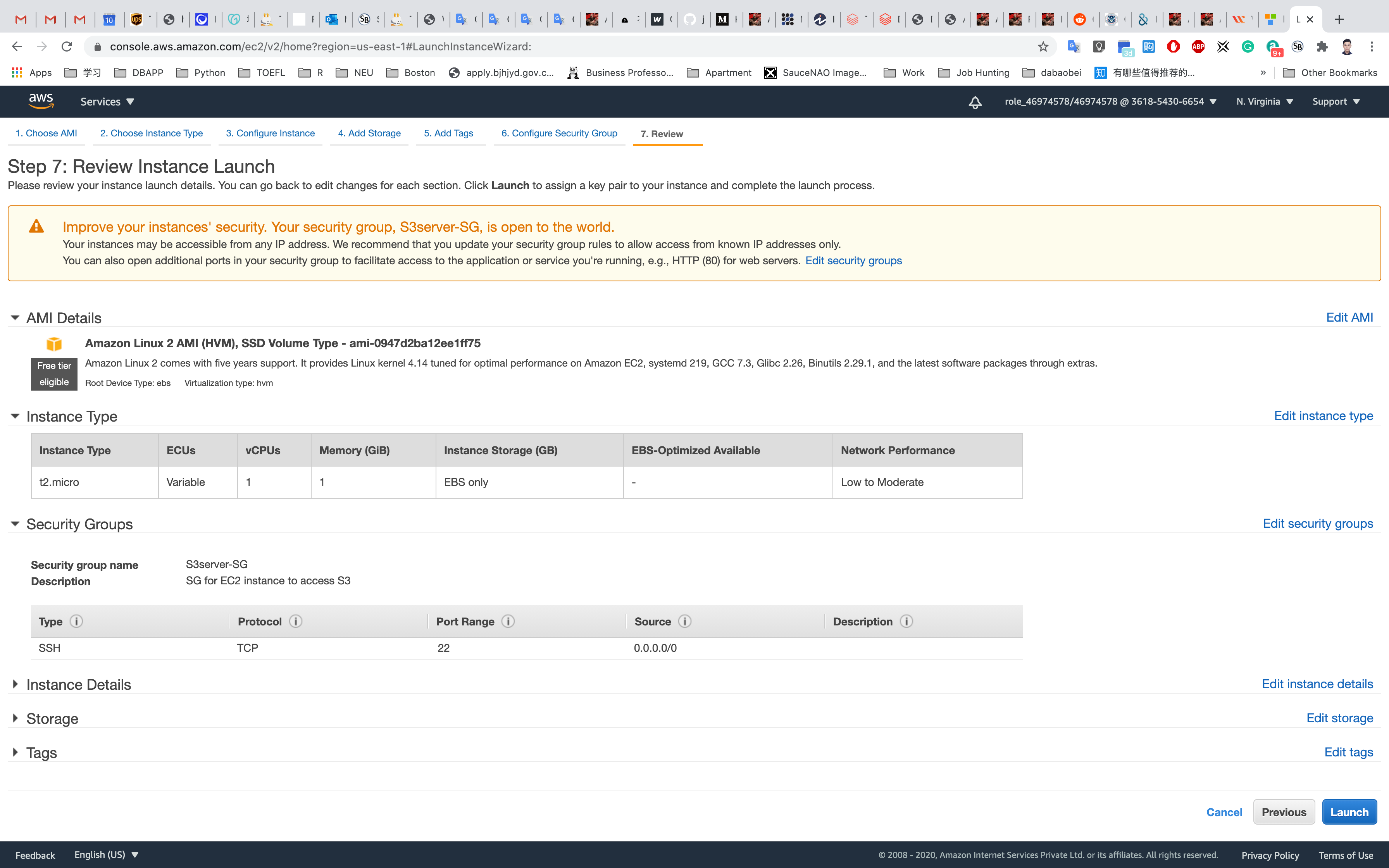Click the browser address bar URL
Viewport: 1389px width, 868px height.
320,46
